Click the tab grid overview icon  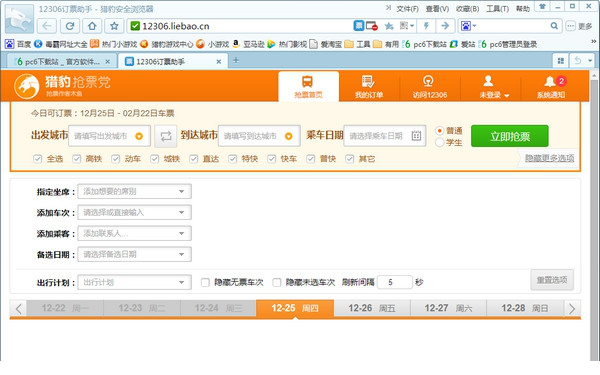click(x=561, y=60)
